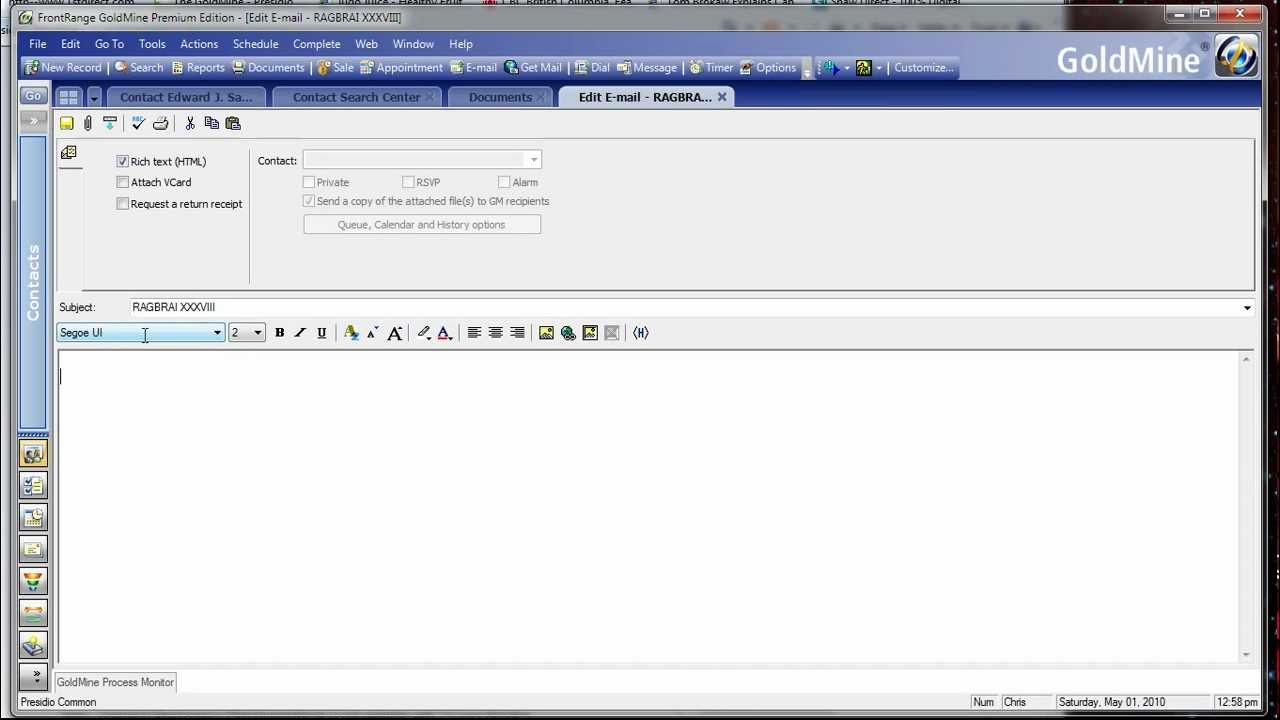Copy selected text icon
The image size is (1280, 720).
click(x=211, y=123)
